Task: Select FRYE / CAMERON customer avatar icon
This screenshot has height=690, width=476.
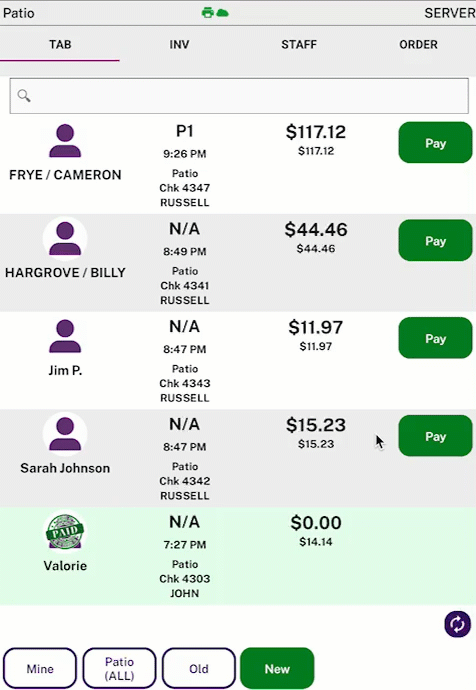Action: click(65, 141)
